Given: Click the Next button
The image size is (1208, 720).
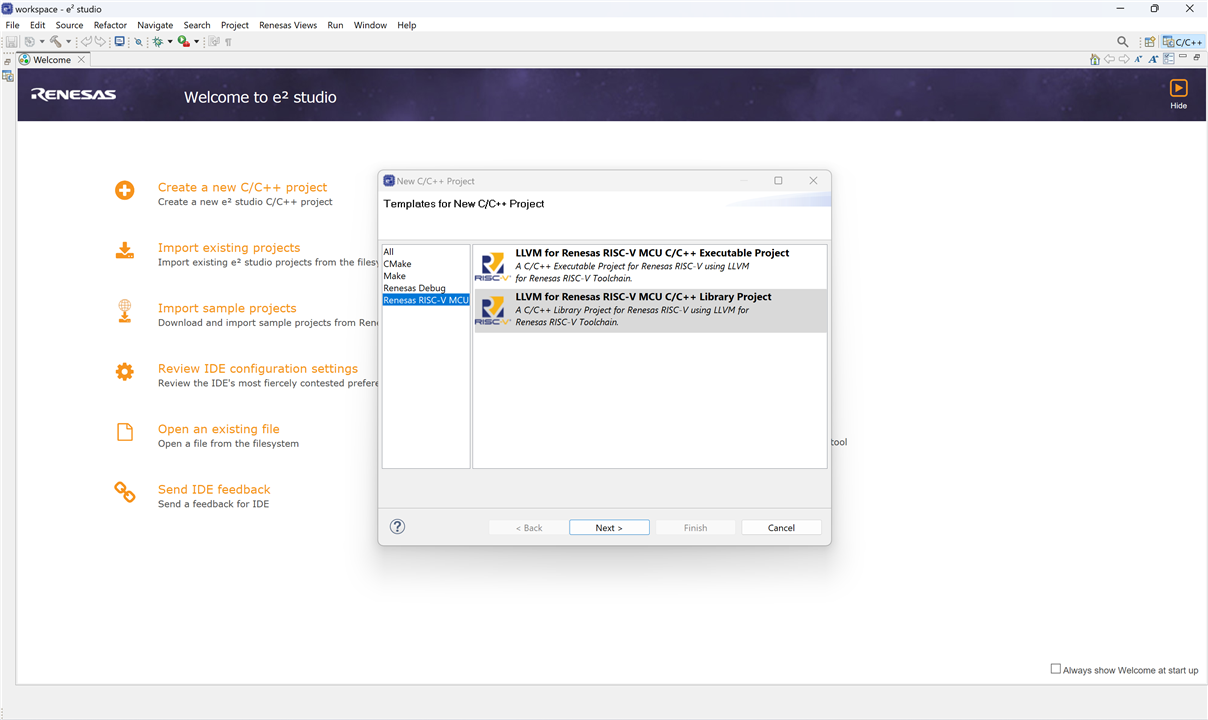Looking at the screenshot, I should pyautogui.click(x=609, y=528).
